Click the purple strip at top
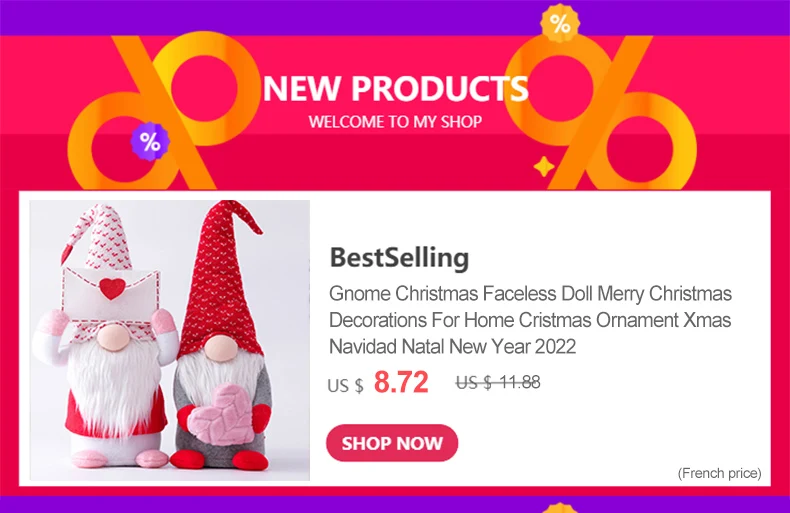The width and height of the screenshot is (790, 513). pos(395,17)
